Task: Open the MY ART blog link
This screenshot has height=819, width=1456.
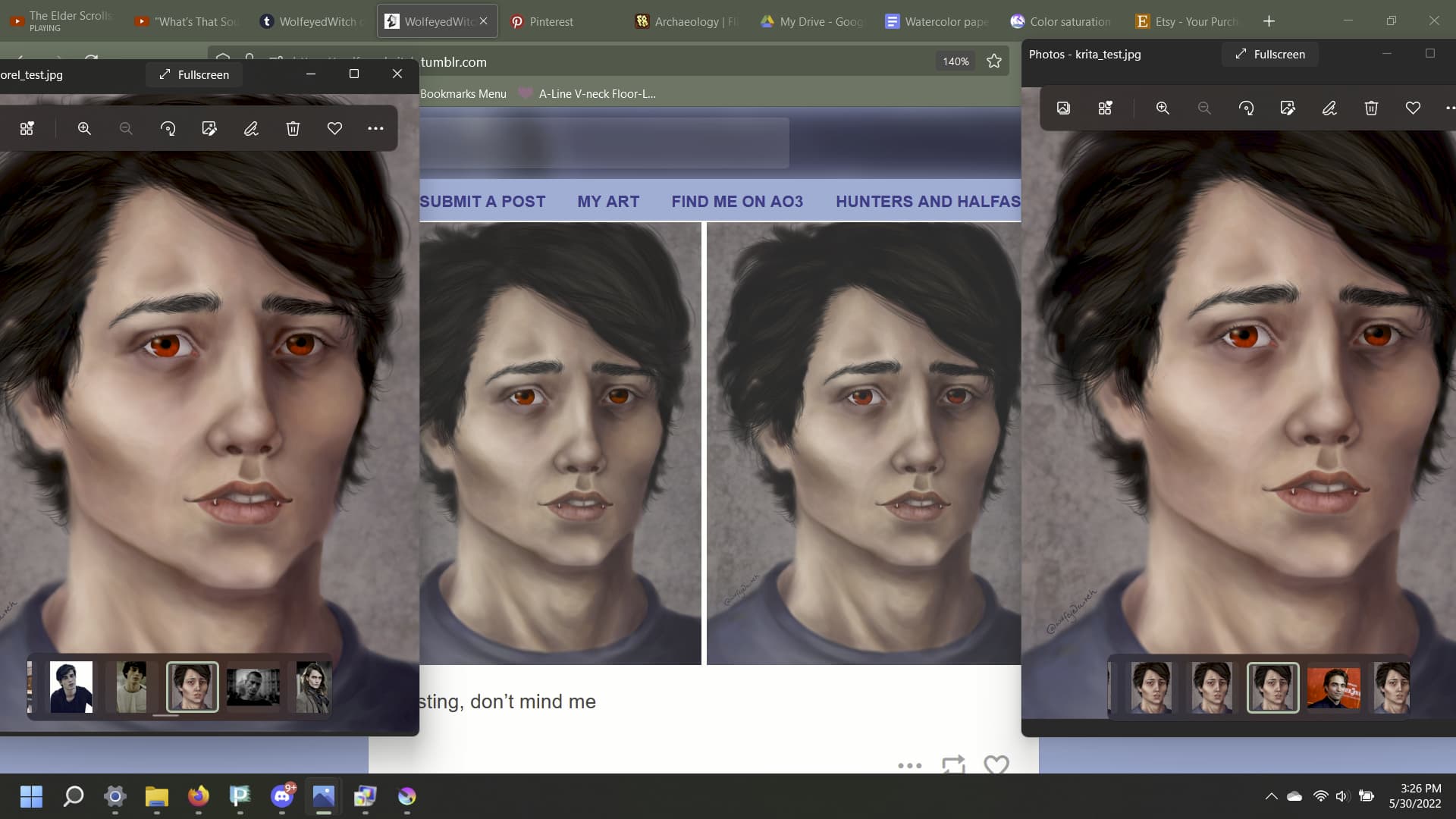Action: click(607, 202)
